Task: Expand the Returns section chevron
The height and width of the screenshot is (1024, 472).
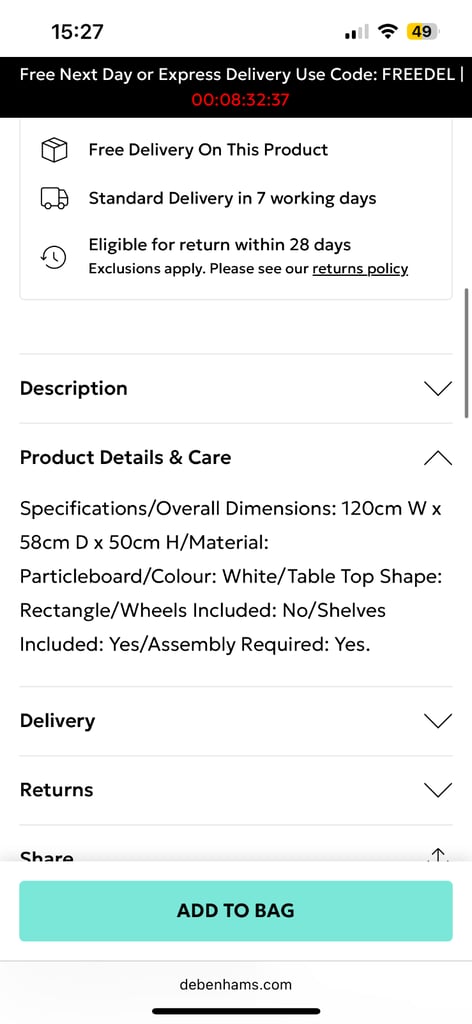Action: click(438, 790)
